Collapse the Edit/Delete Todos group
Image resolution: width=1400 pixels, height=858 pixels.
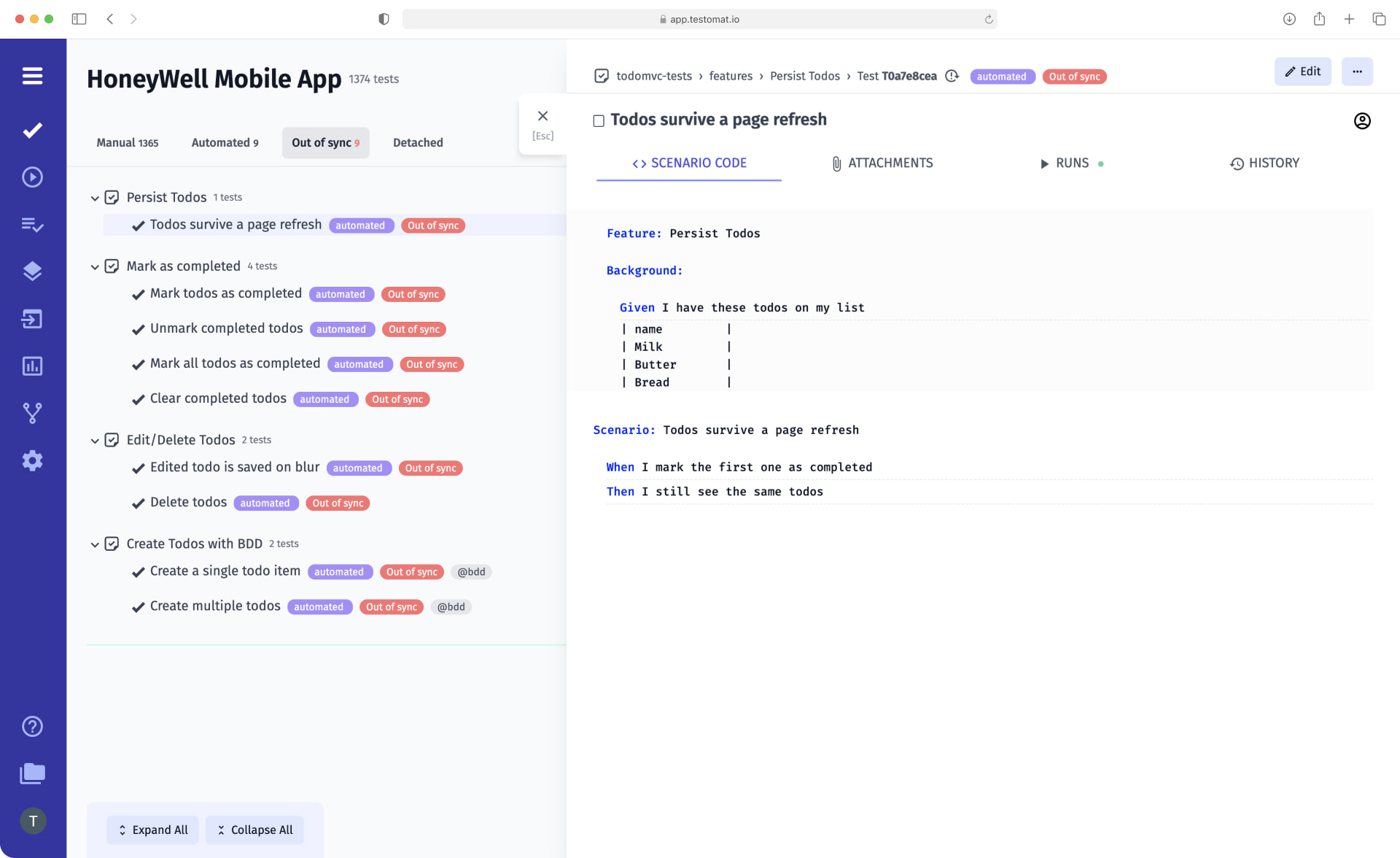pos(94,439)
